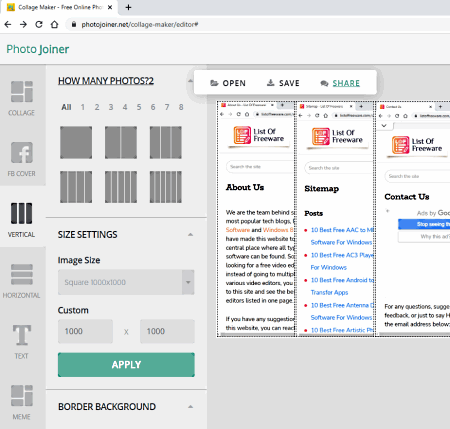The image size is (450, 429).
Task: Pick the six-column layout thumbnail
Action: [166, 187]
